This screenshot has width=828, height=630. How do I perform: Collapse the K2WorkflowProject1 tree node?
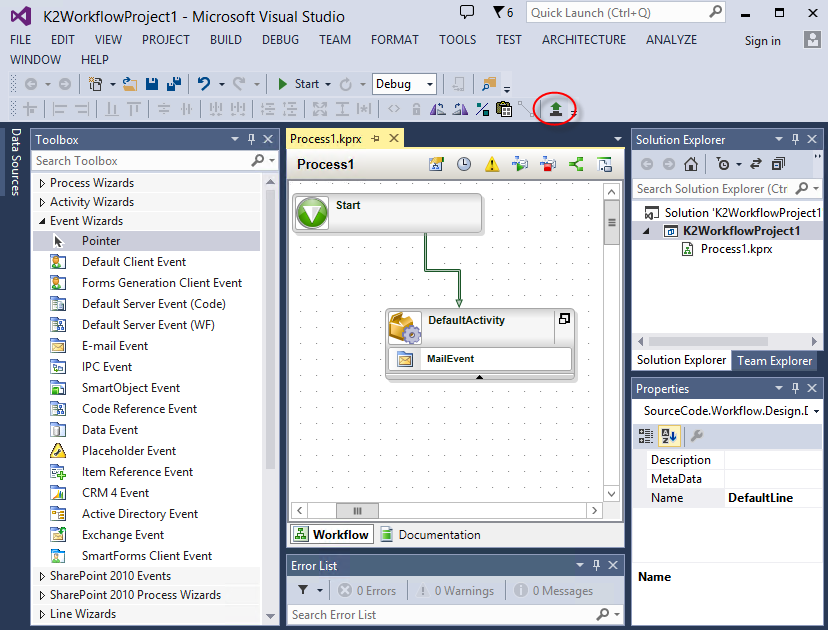coord(646,231)
